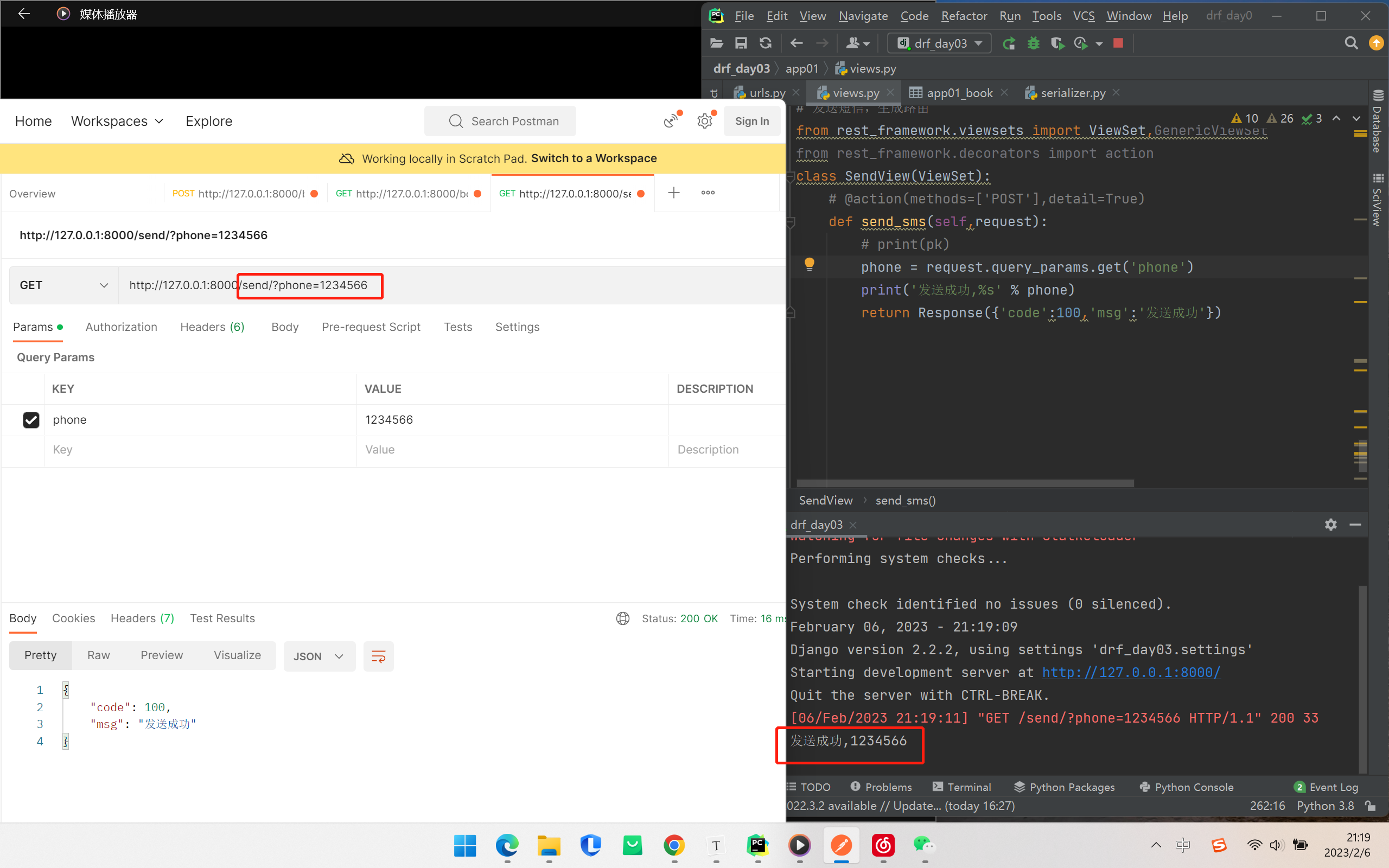Screen dimensions: 1389x868
Task: Jump to next highlighted error arrow
Action: tap(1356, 118)
